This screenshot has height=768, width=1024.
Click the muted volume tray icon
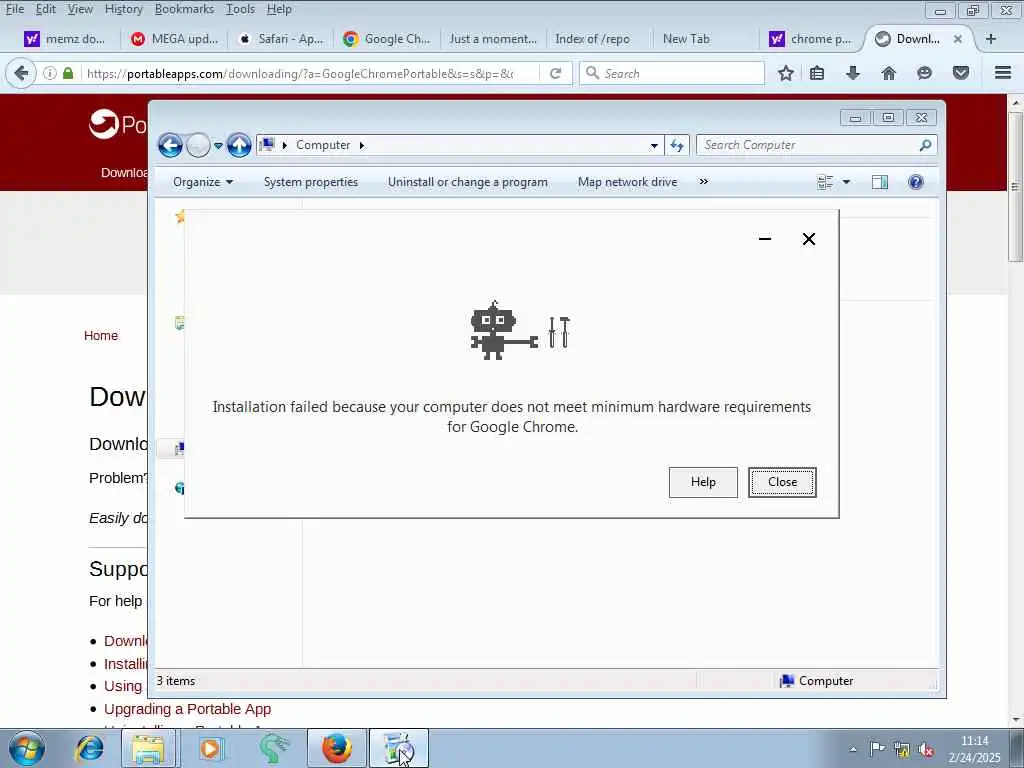(925, 748)
